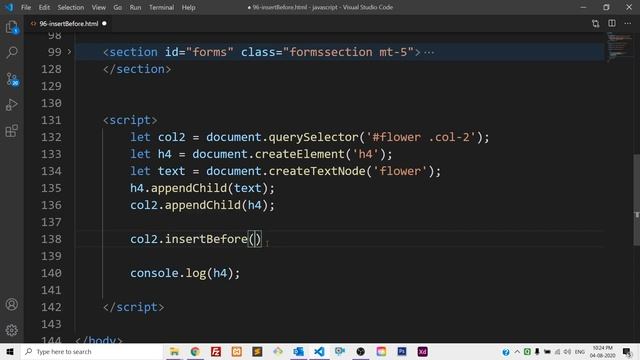Click the taskbar search box

coord(91,351)
